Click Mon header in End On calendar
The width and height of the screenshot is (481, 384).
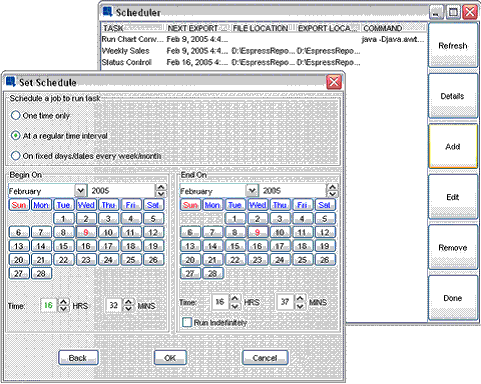(212, 205)
